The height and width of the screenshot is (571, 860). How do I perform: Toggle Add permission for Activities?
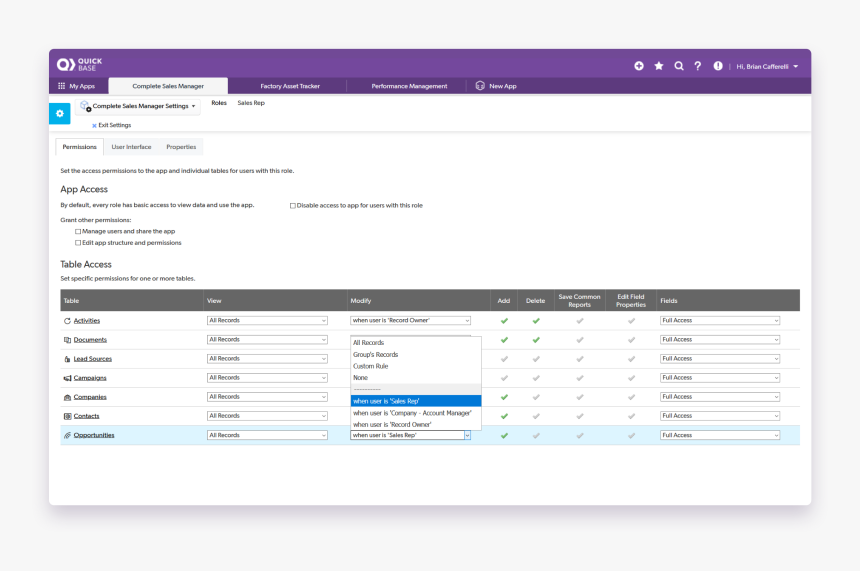point(504,321)
